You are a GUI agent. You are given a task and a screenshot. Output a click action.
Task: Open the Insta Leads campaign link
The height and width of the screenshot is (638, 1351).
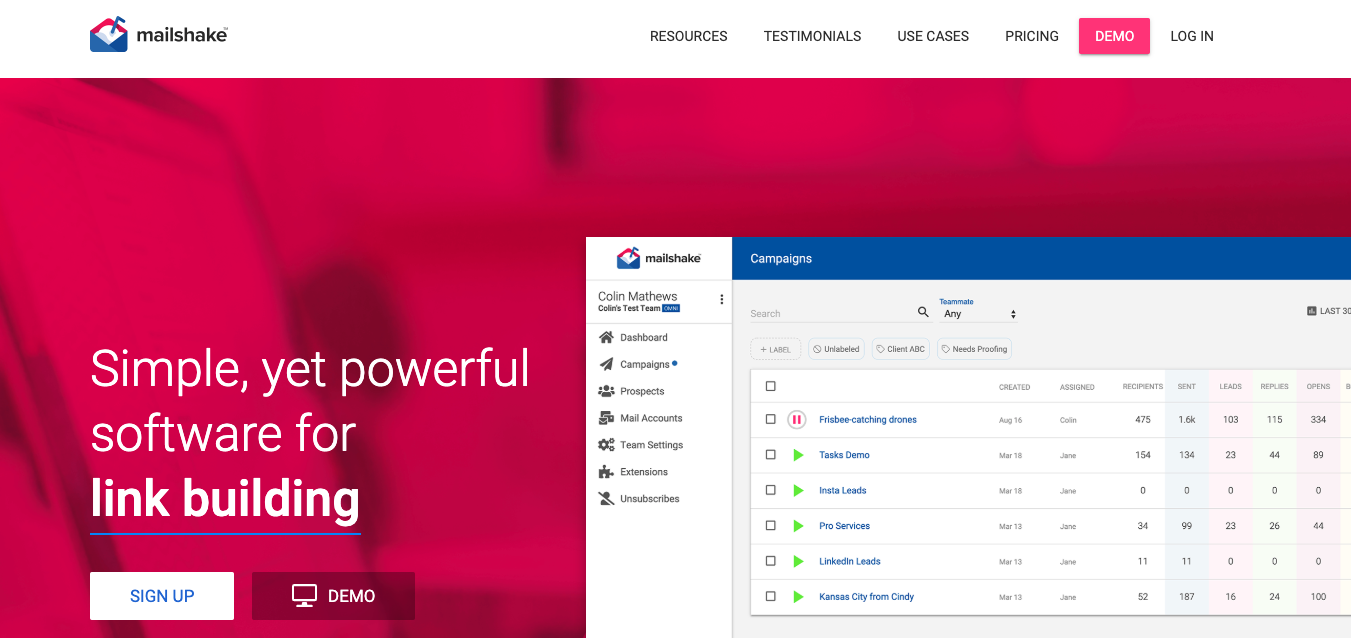(843, 491)
